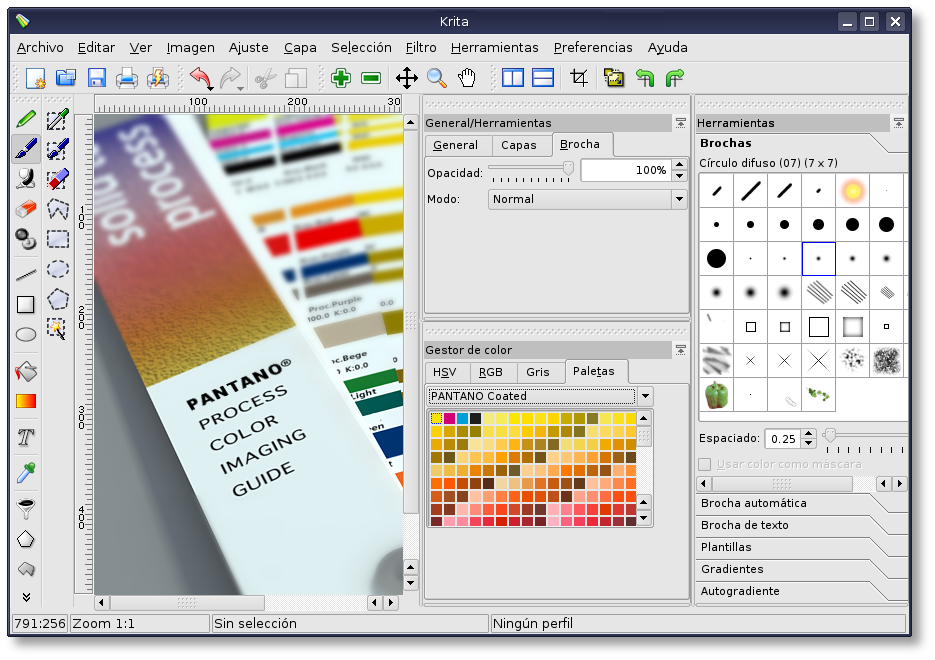The height and width of the screenshot is (660, 935).
Task: Open the Filtro menu
Action: pos(421,48)
